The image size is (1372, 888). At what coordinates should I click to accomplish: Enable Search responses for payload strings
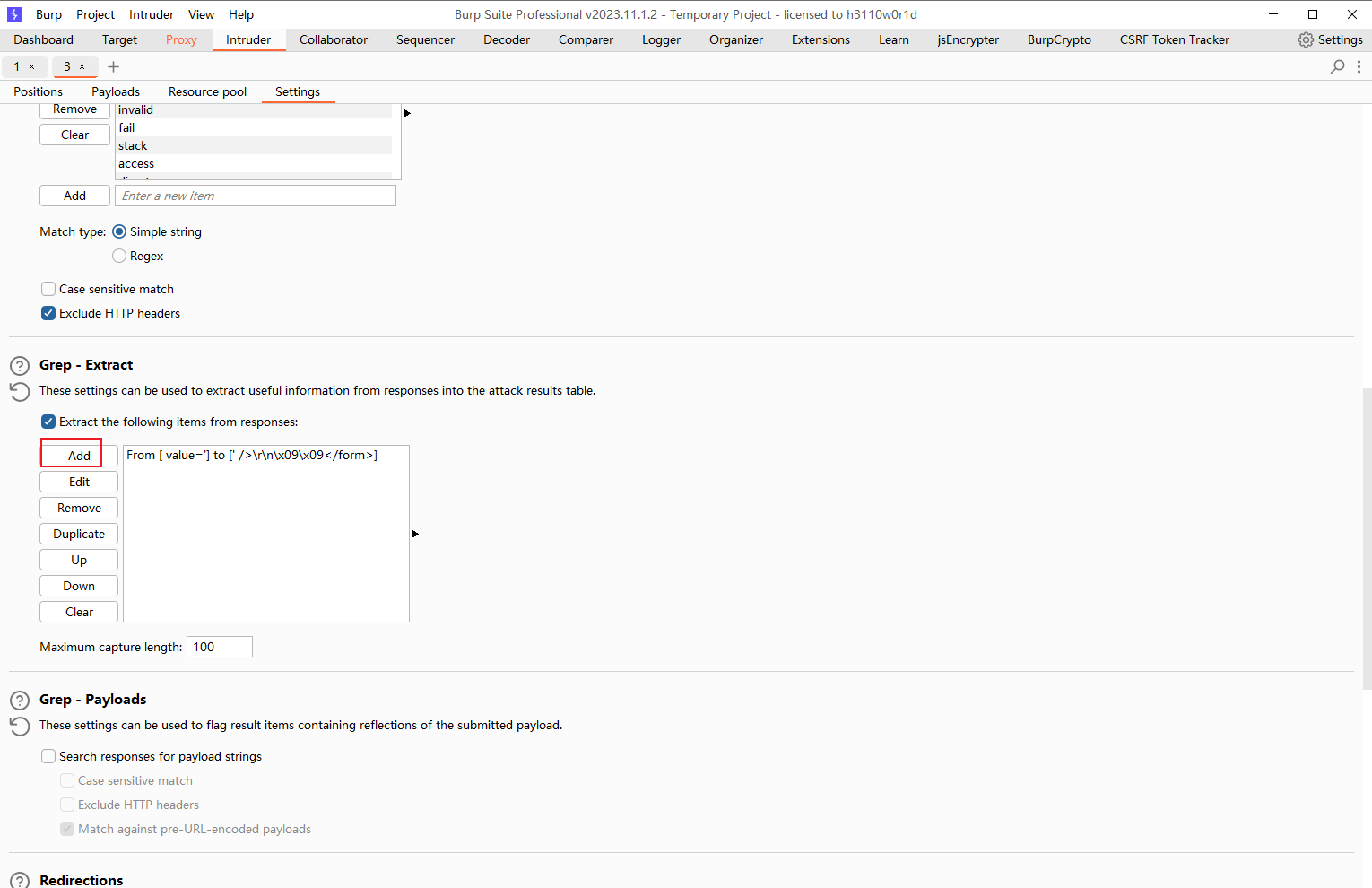[48, 756]
